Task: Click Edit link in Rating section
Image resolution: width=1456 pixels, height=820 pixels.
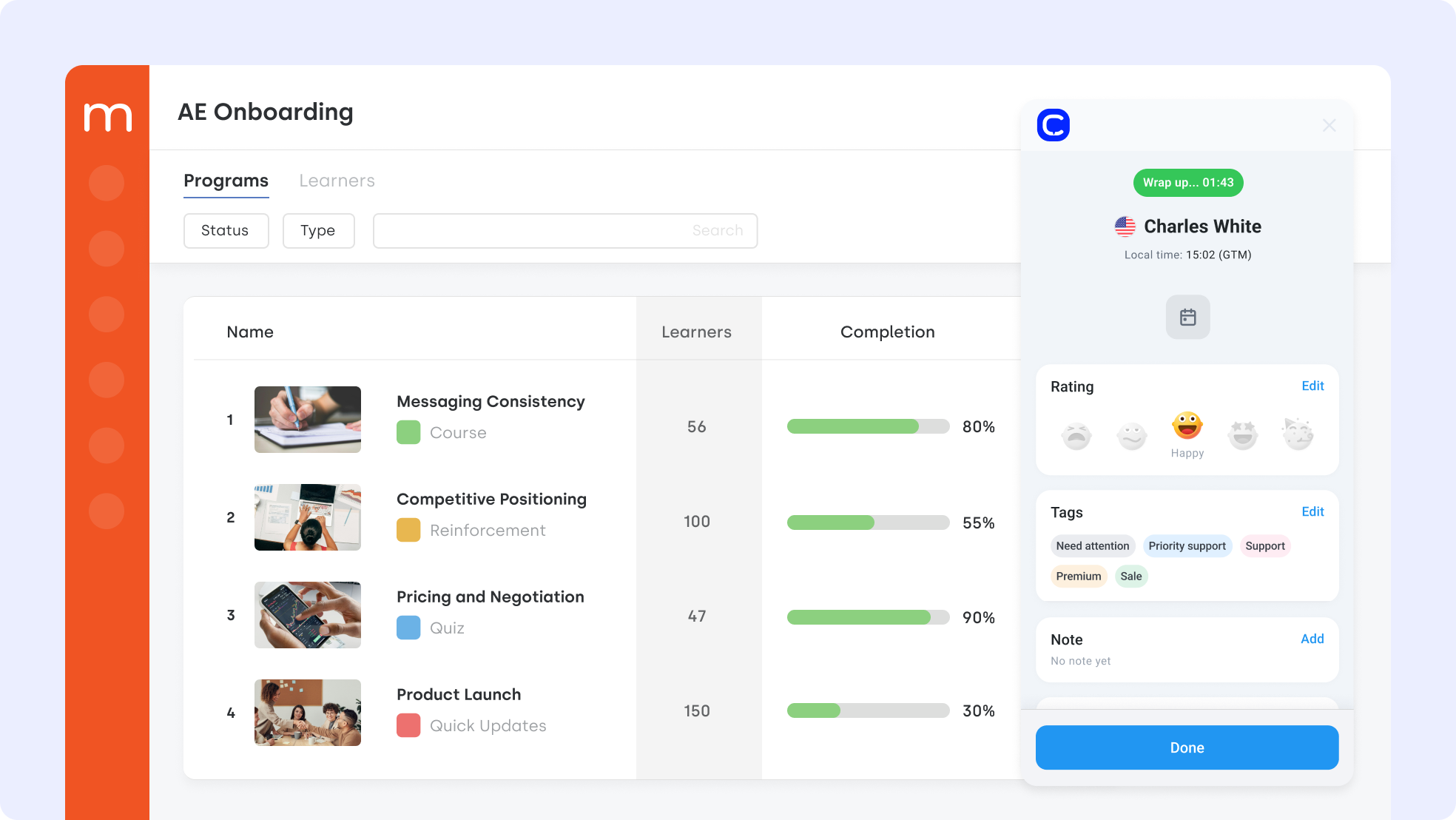Action: [x=1312, y=386]
